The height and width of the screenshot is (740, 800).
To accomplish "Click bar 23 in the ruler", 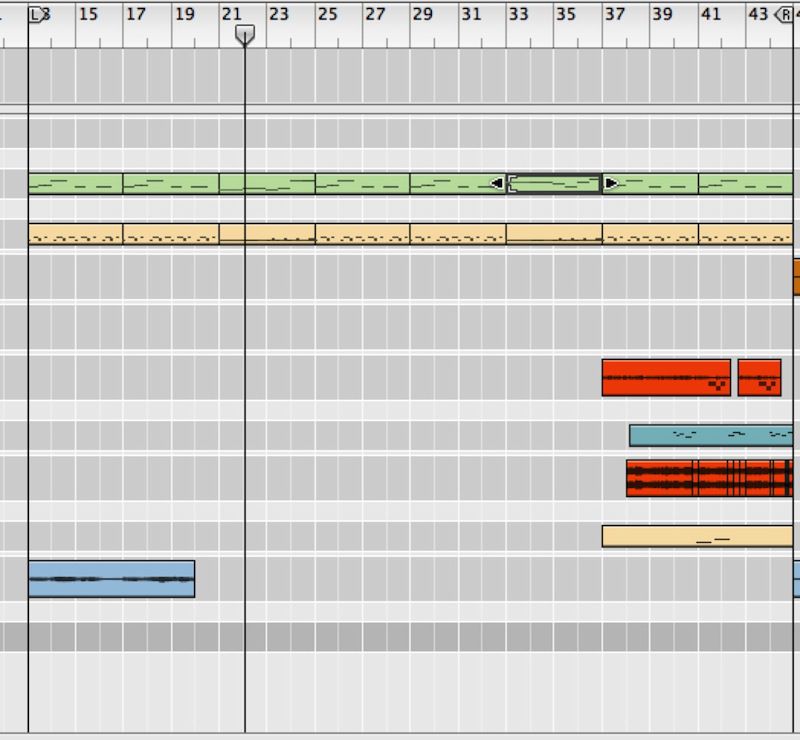I will click(279, 14).
